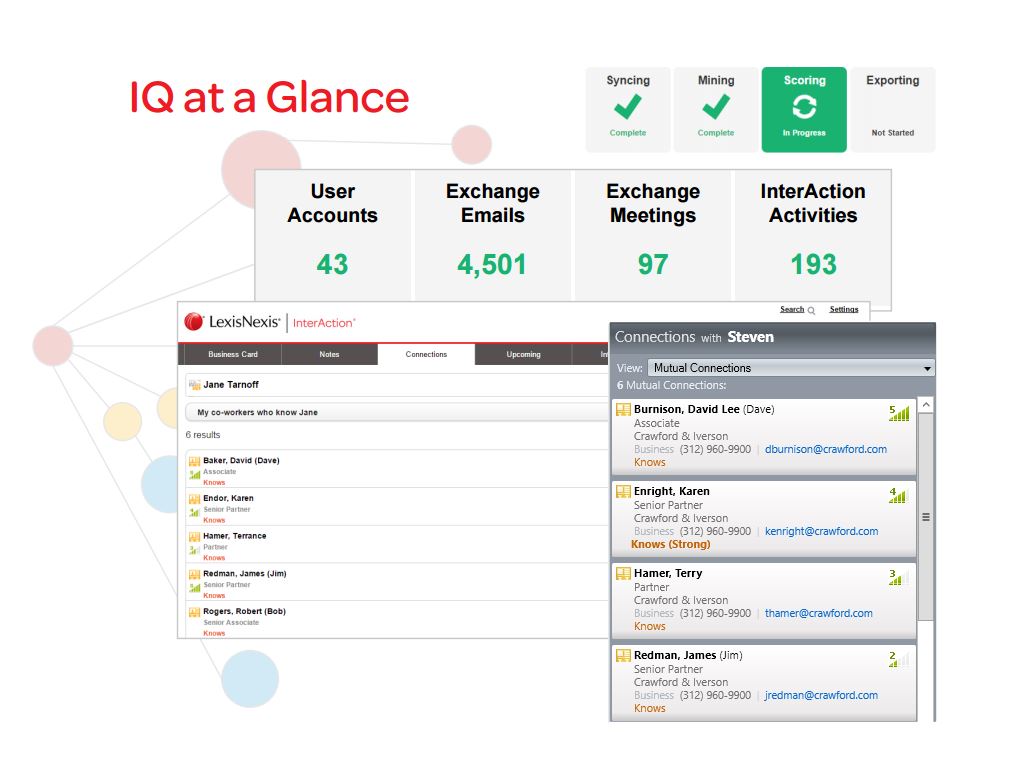Click contact icon next to Baker, David (Dave)

194,461
